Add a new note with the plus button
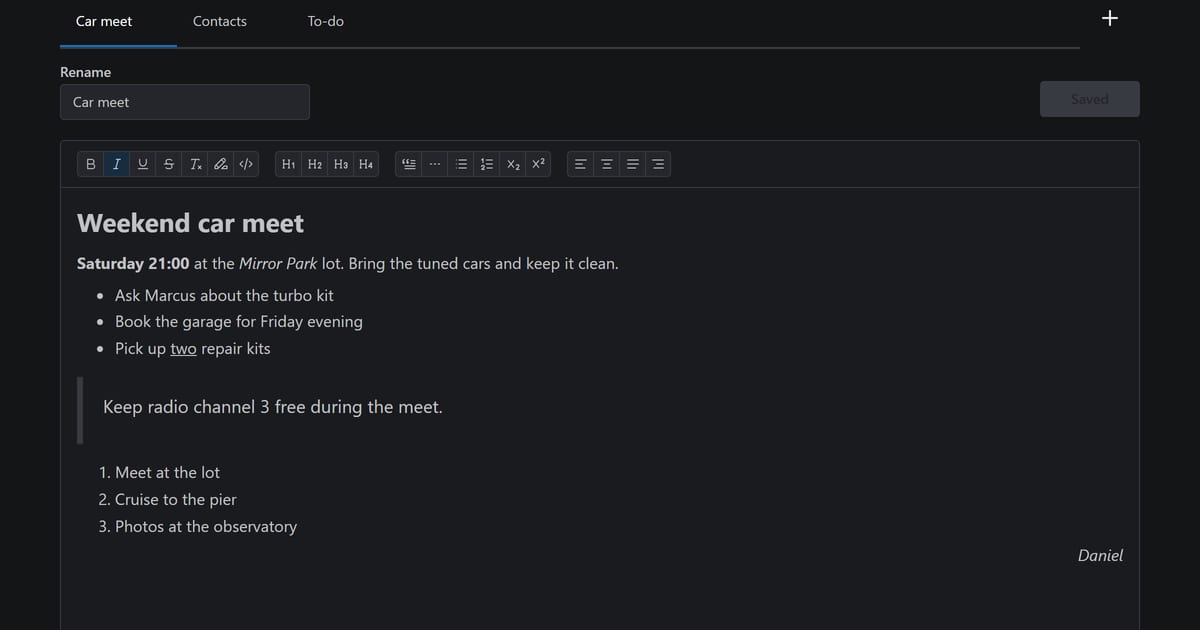The width and height of the screenshot is (1200, 630). [x=1109, y=18]
